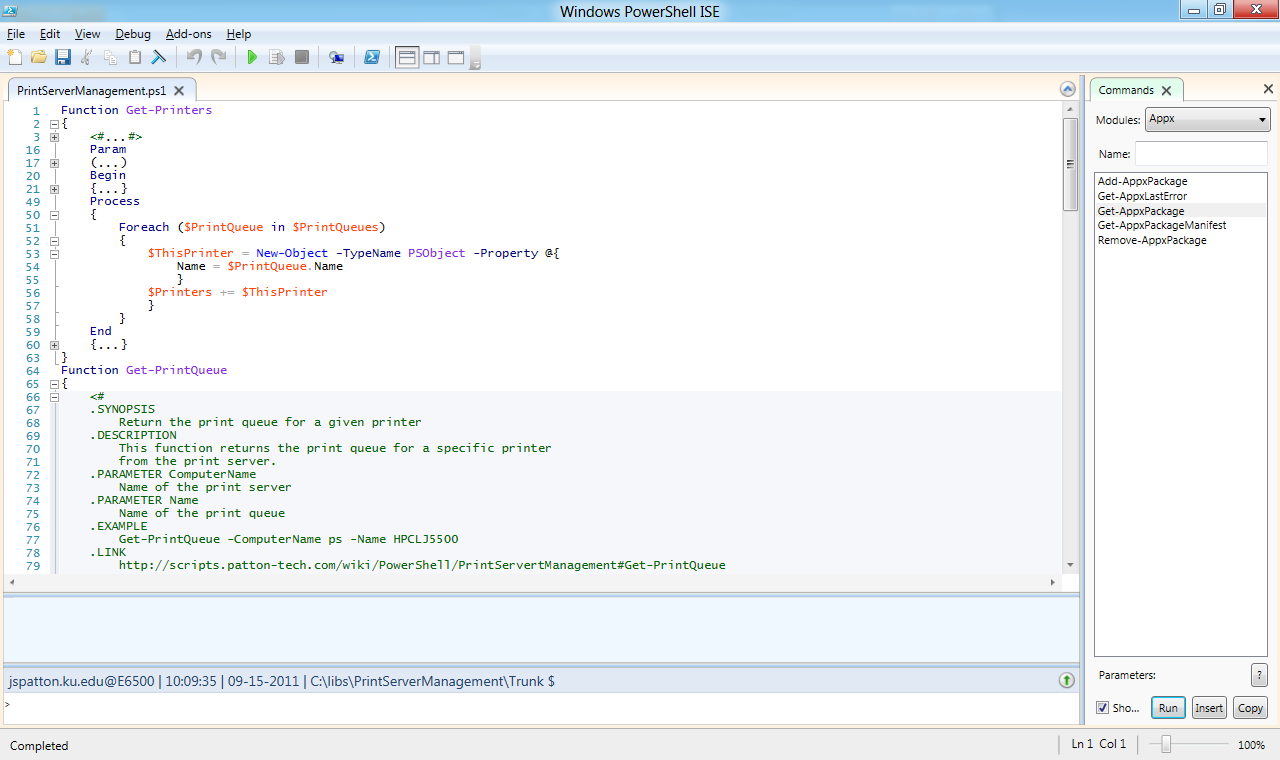The width and height of the screenshot is (1280, 760).
Task: Start PowerShell.exe in a separate window
Action: [371, 57]
